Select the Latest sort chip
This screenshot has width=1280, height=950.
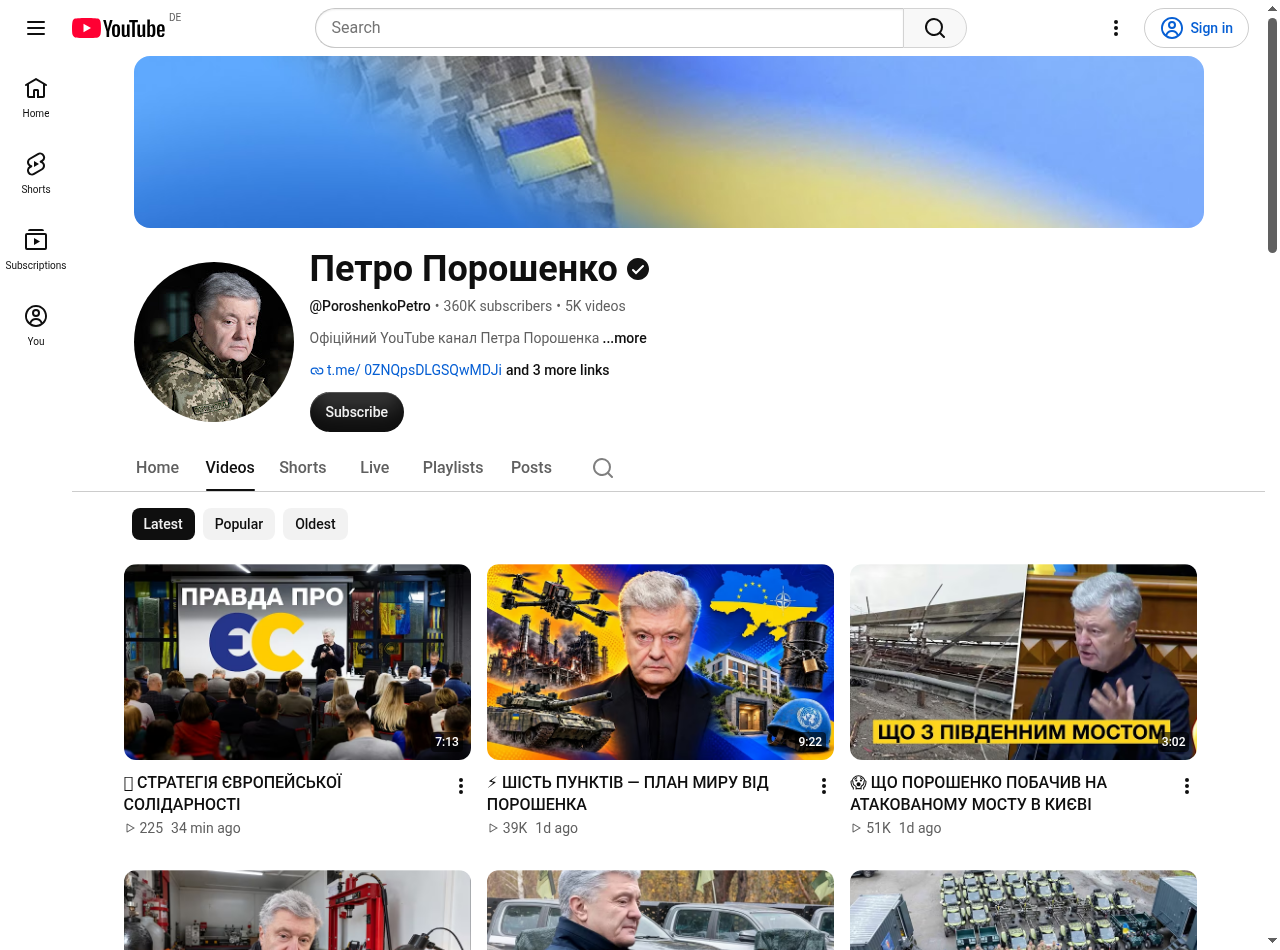tap(163, 524)
